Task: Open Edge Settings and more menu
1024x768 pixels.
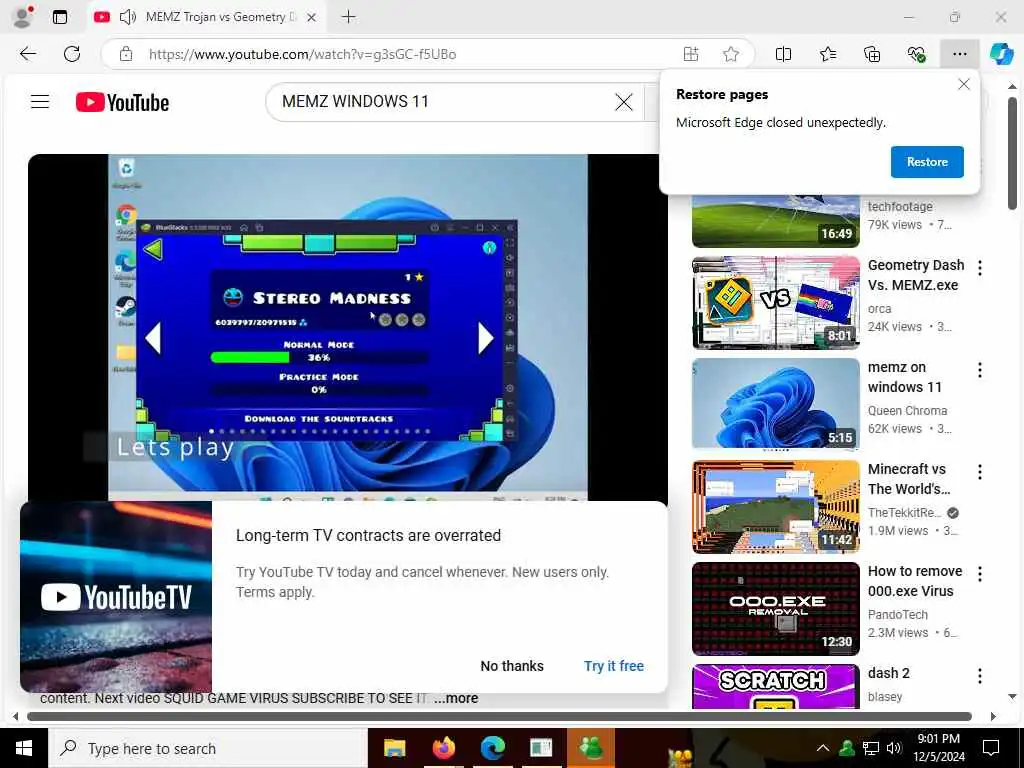Action: [959, 54]
